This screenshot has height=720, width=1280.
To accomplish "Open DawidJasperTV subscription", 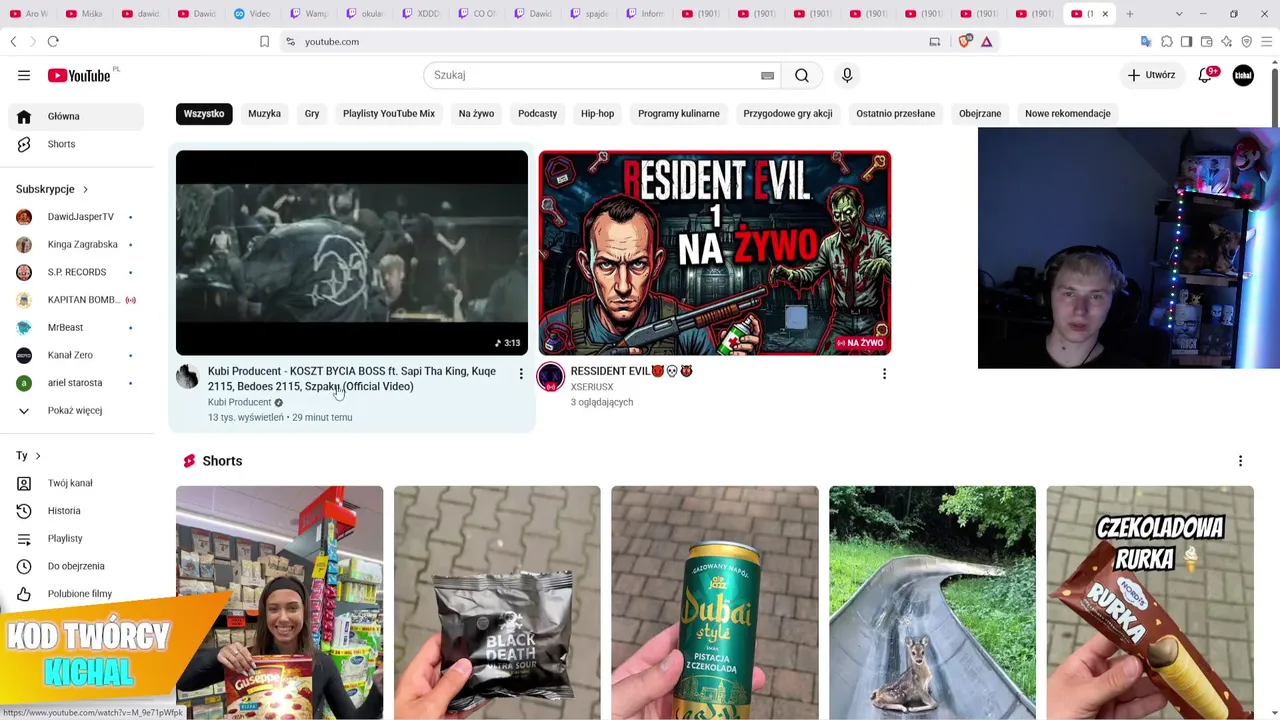I will pos(76,217).
